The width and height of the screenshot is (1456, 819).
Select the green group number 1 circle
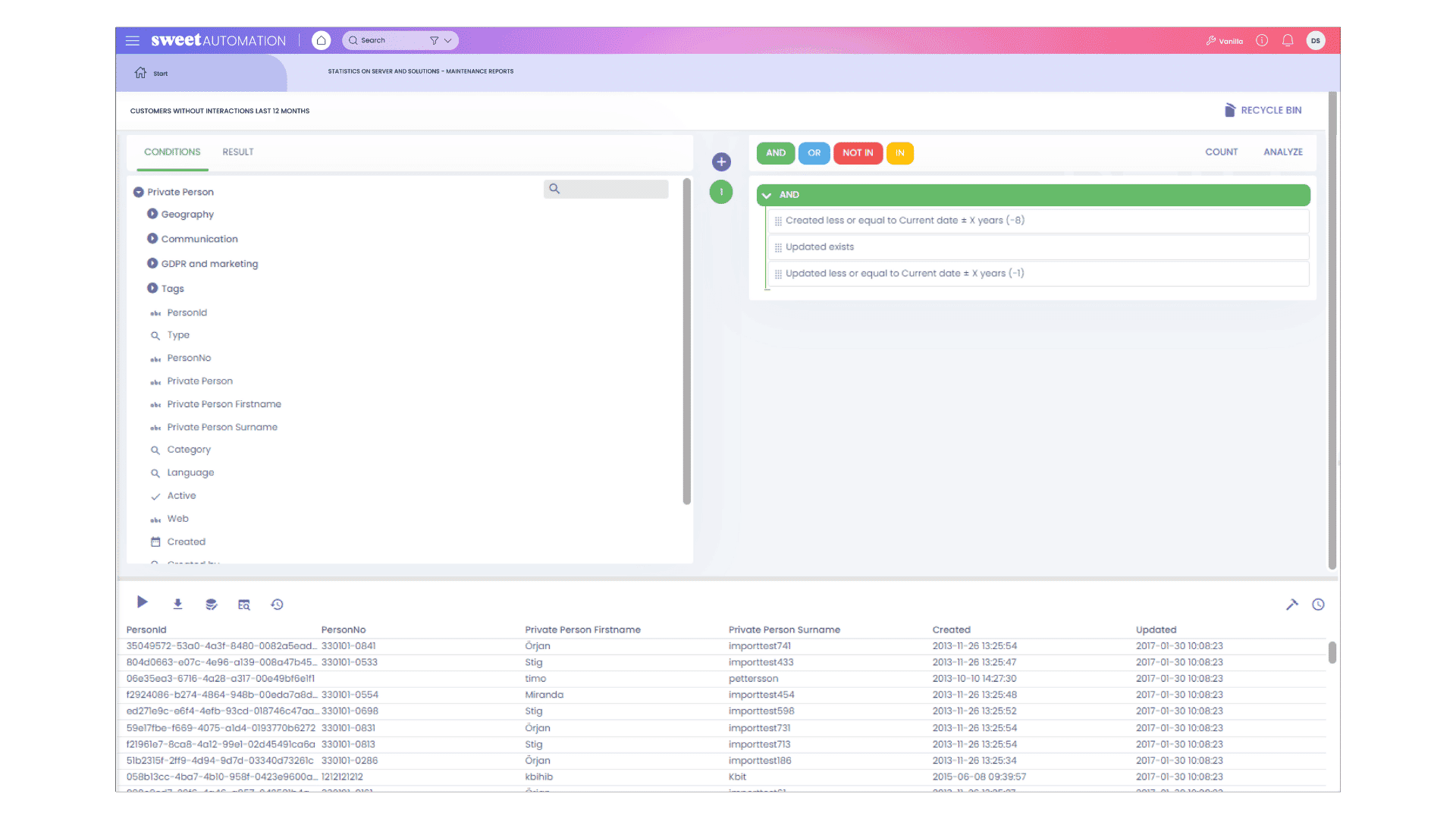coord(721,193)
